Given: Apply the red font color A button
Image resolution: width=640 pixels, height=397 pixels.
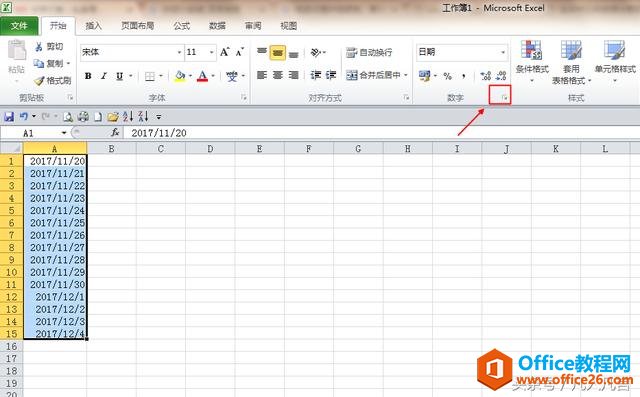Looking at the screenshot, I should pyautogui.click(x=202, y=76).
